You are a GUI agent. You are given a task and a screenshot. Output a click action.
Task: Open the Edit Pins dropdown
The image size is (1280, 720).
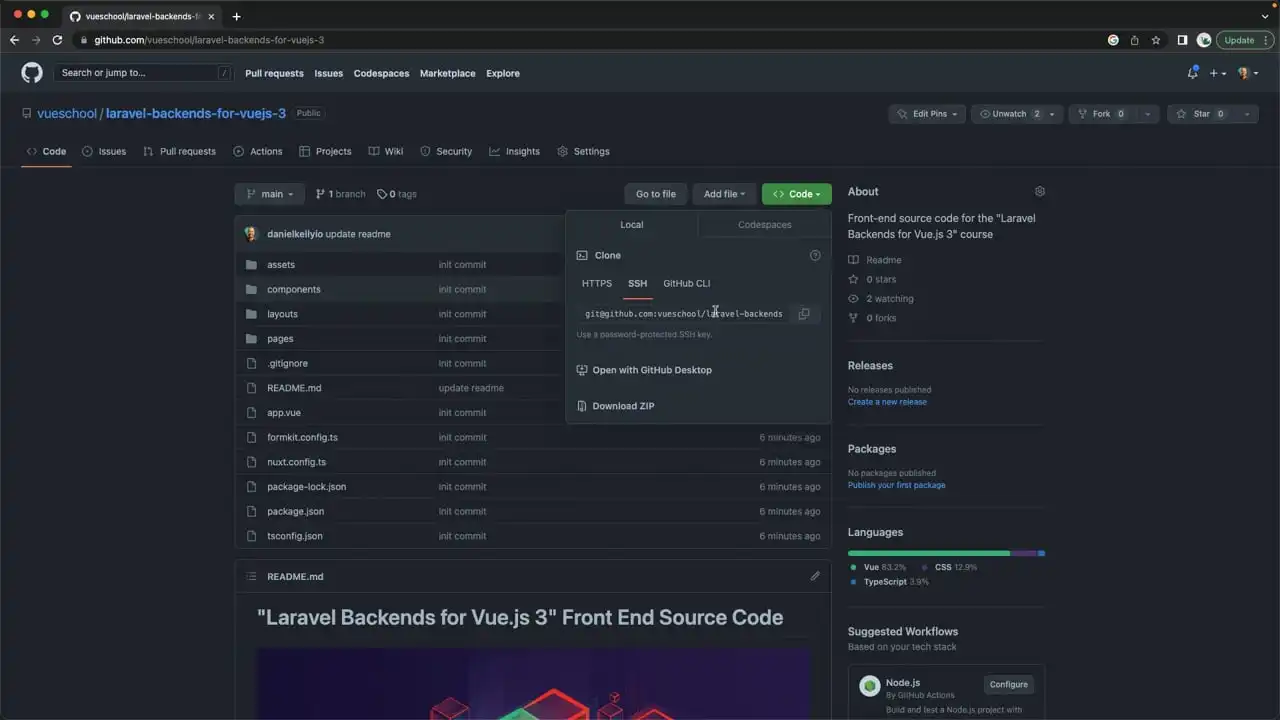(928, 114)
